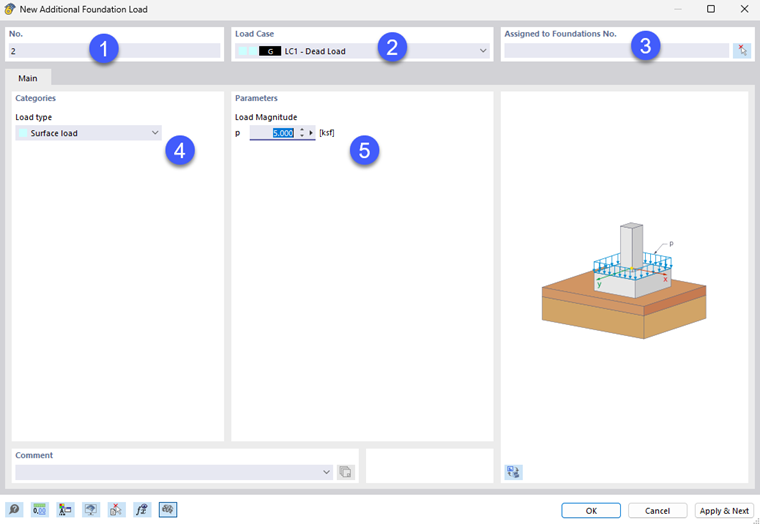The height and width of the screenshot is (524, 760).
Task: Click the foundation load preview graphic
Action: [x=624, y=281]
